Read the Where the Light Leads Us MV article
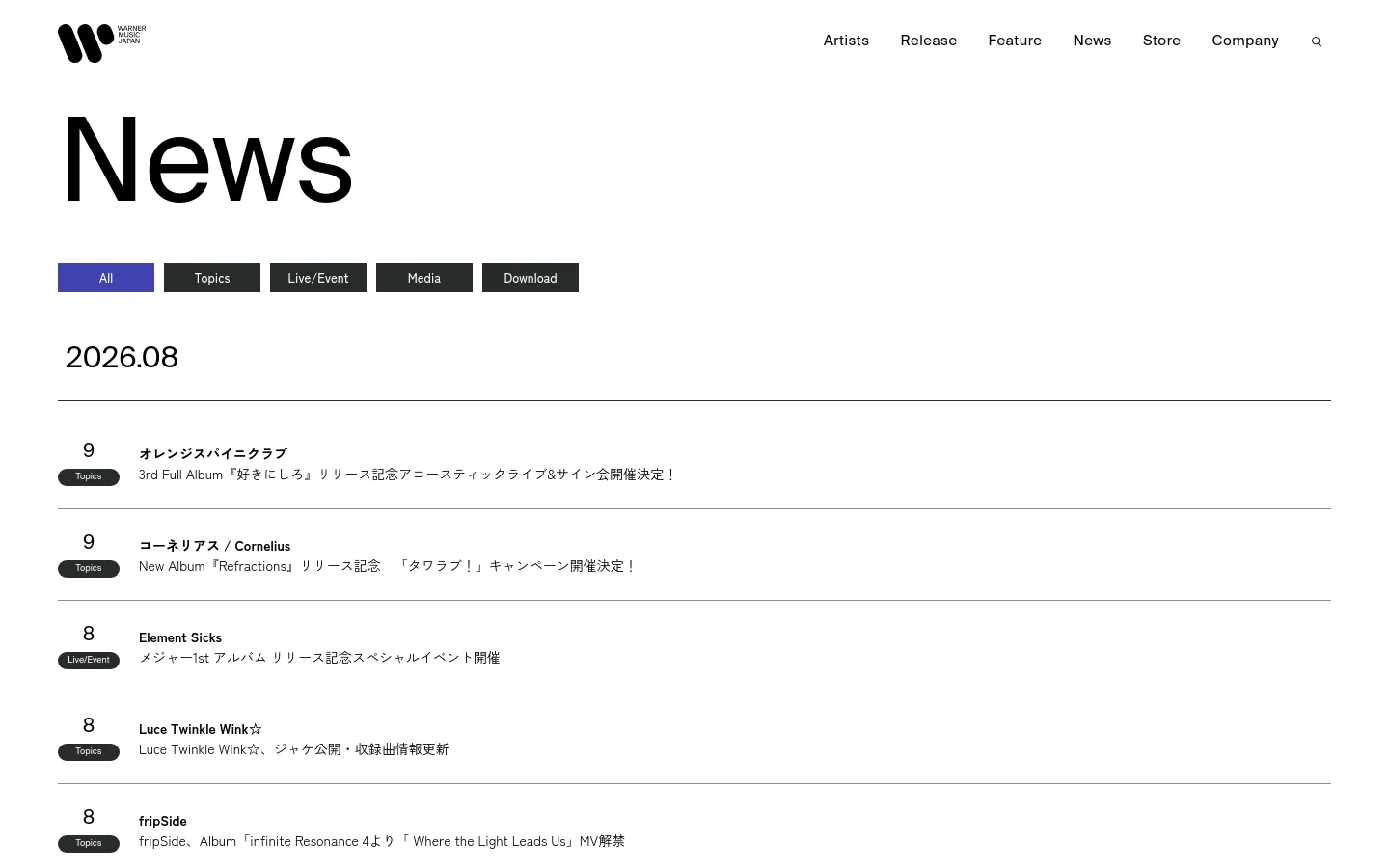Image resolution: width=1389 pixels, height=868 pixels. click(x=382, y=841)
